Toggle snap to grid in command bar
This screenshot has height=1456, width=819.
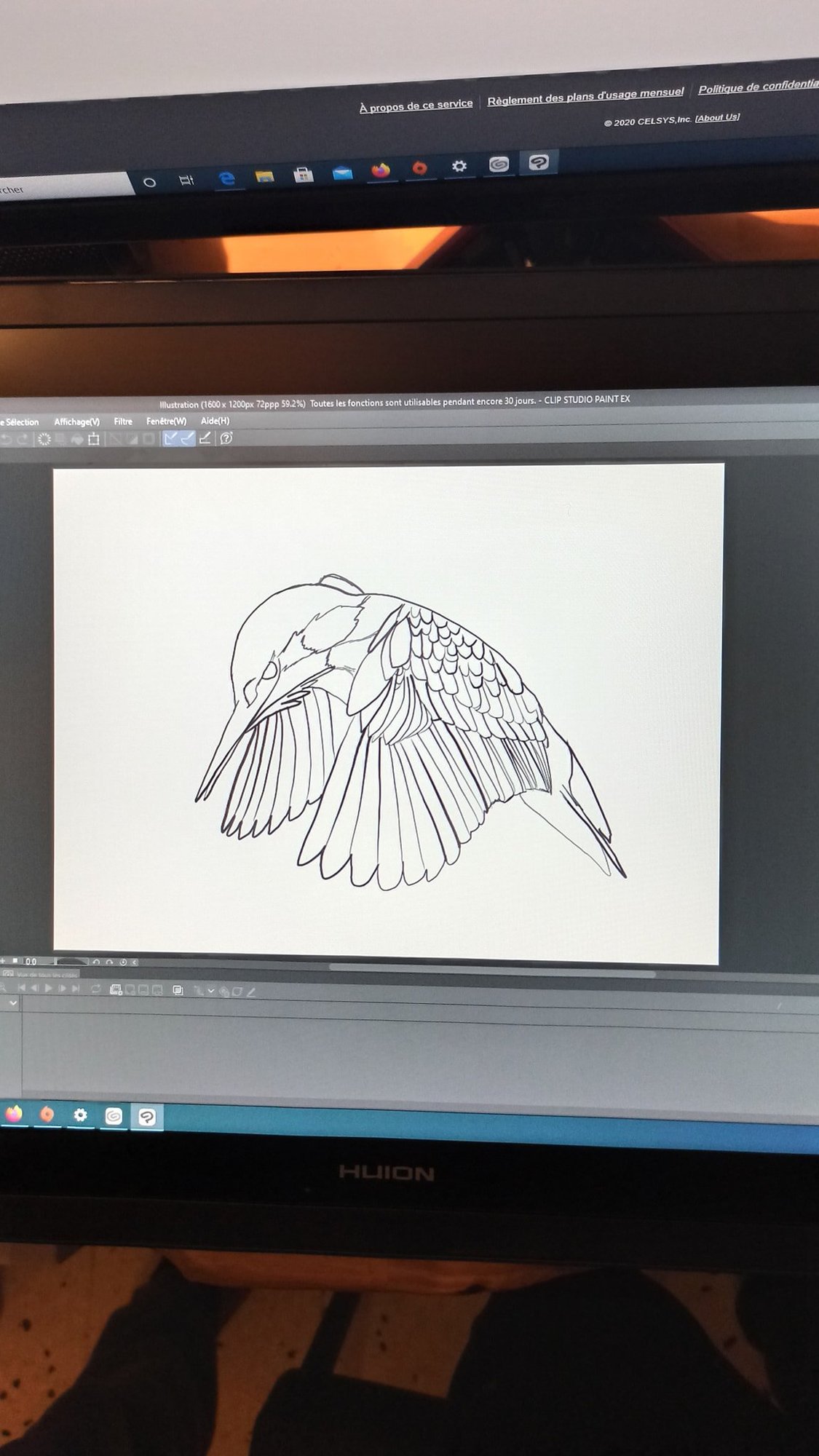(205, 438)
